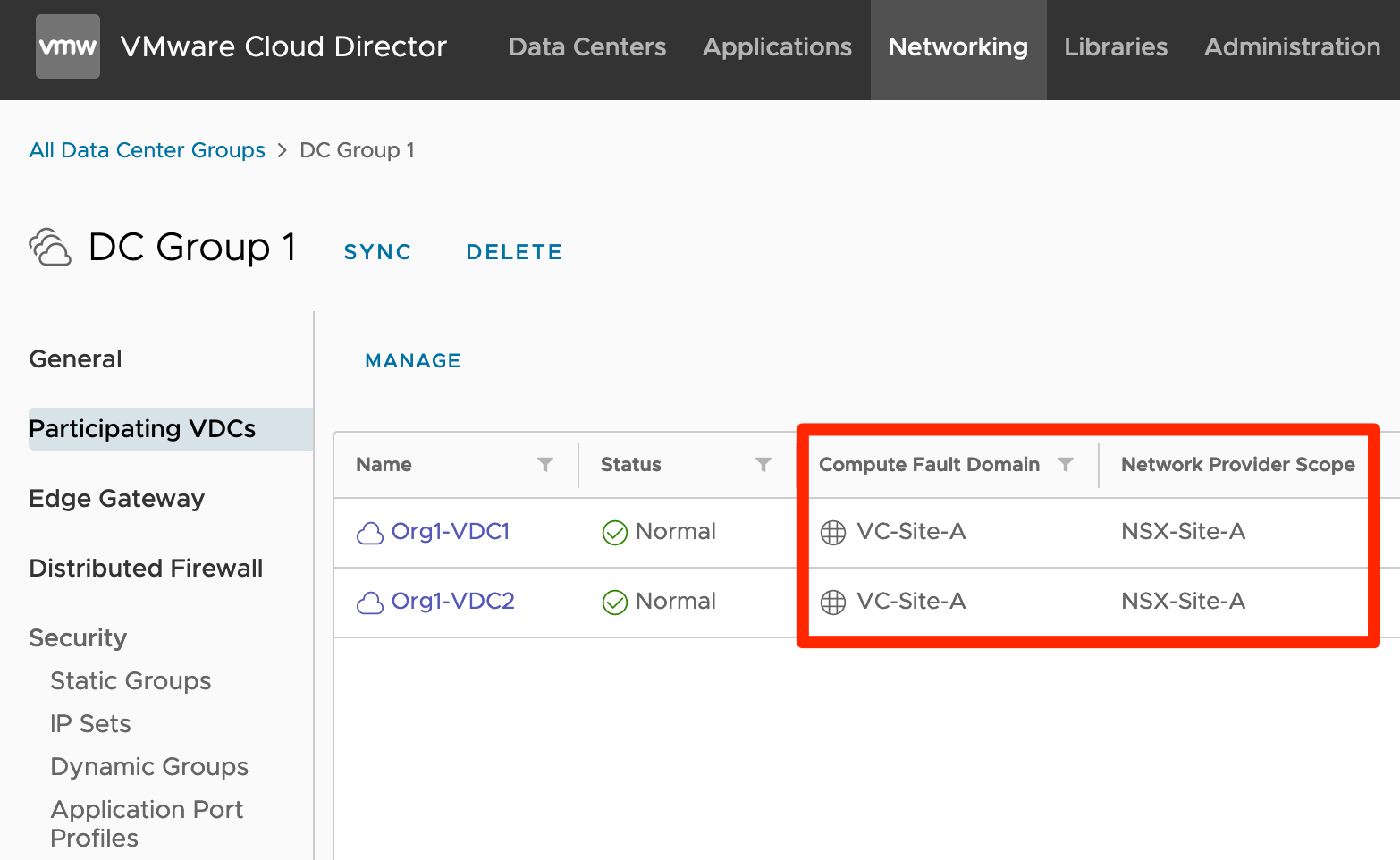Click the green Normal status checkmark for Org1-VDC2
The height and width of the screenshot is (860, 1400).
click(615, 603)
